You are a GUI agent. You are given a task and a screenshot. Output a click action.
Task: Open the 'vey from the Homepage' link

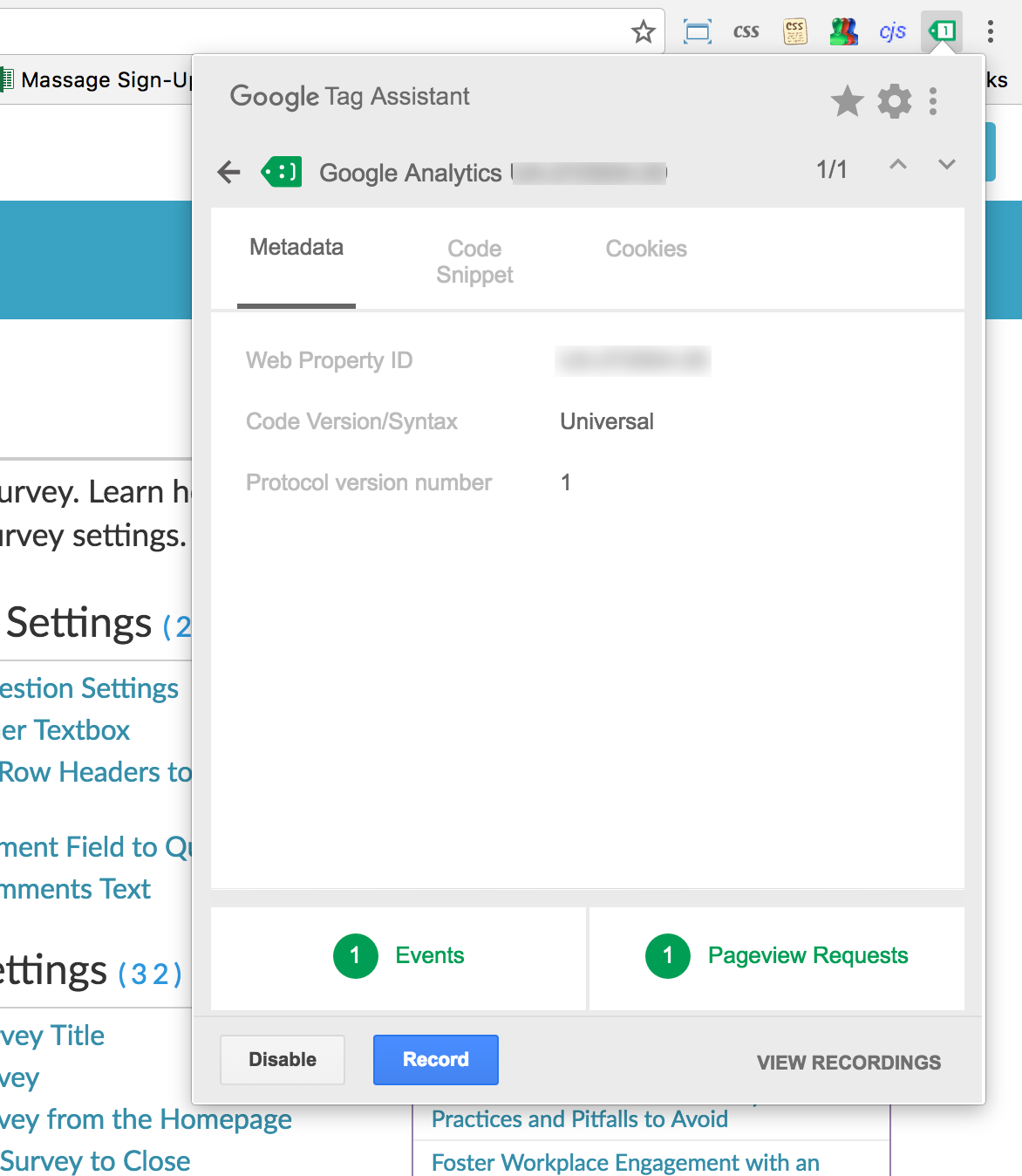[146, 1119]
